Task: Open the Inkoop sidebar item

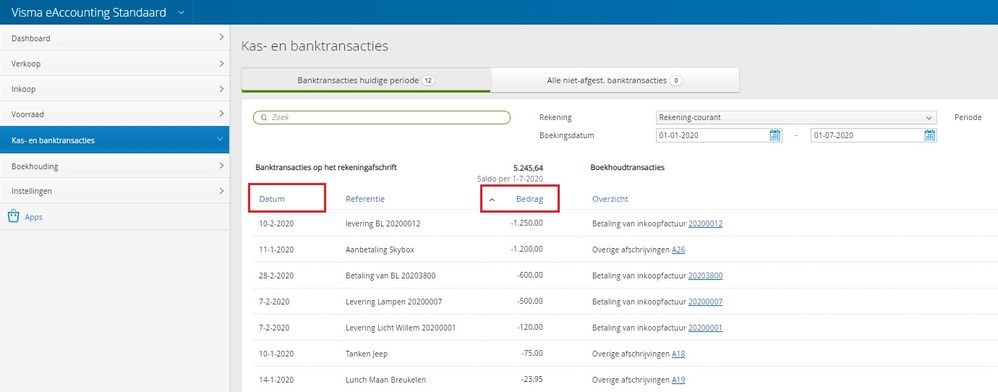Action: [115, 89]
